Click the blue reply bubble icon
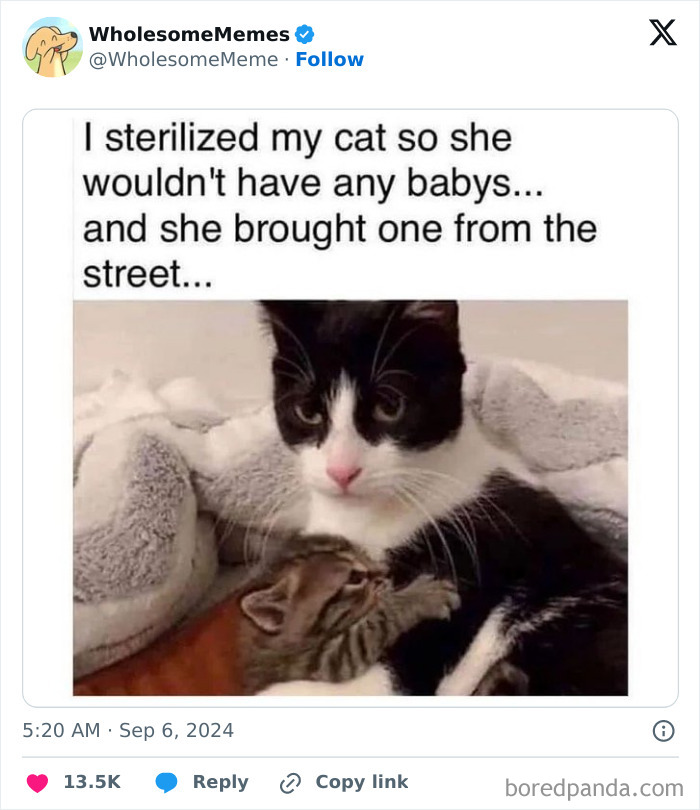 coord(168,782)
